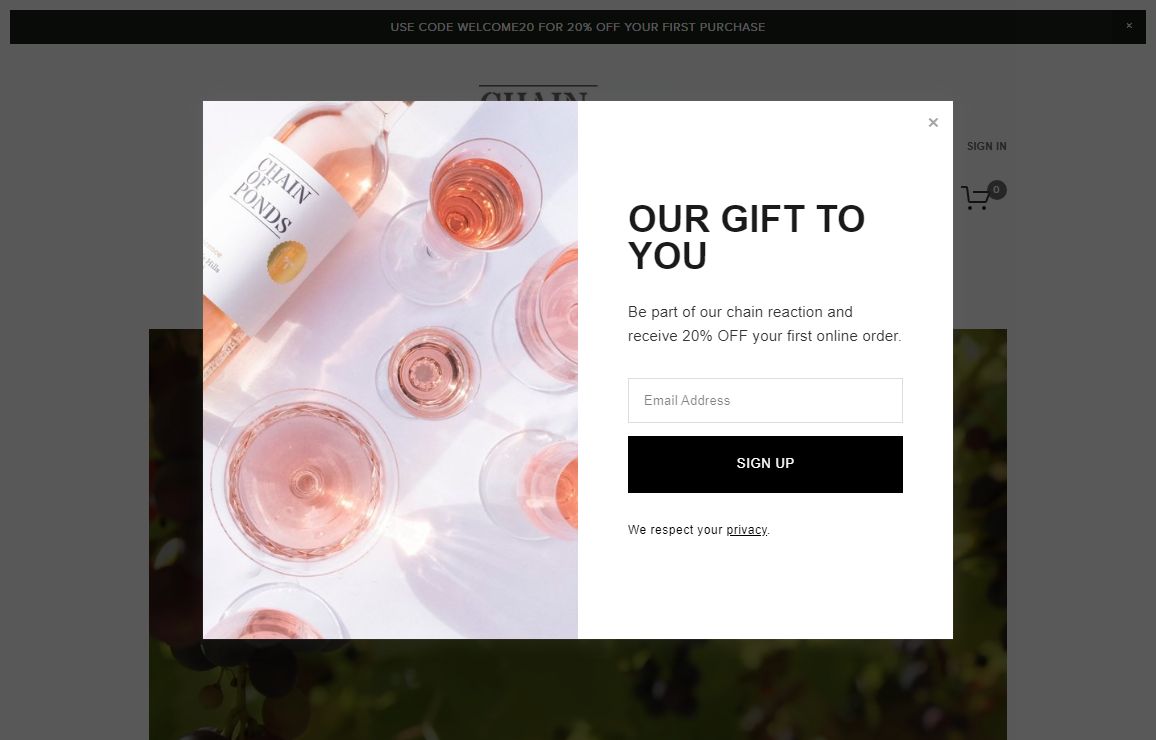Close the 'Our Gift To You' popup
The image size is (1156, 740).
click(933, 123)
